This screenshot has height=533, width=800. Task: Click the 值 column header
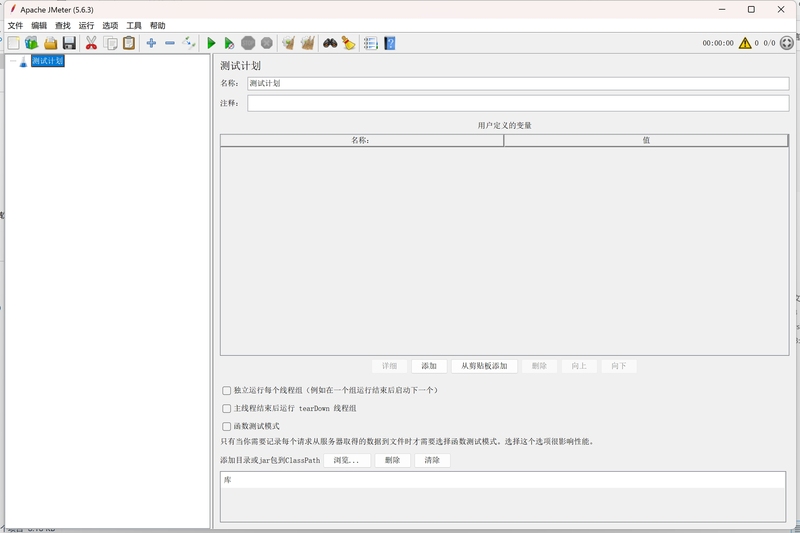[x=646, y=140]
